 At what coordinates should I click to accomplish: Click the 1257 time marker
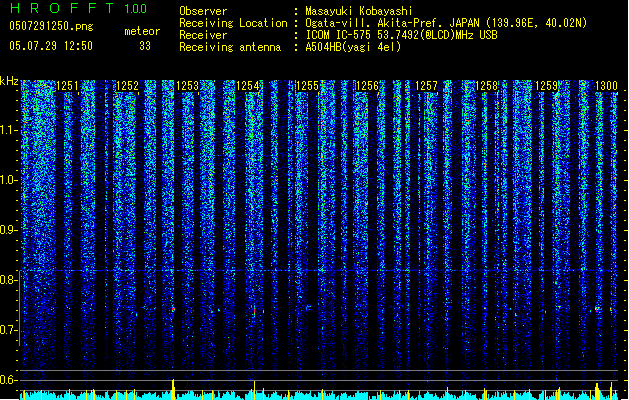426,86
